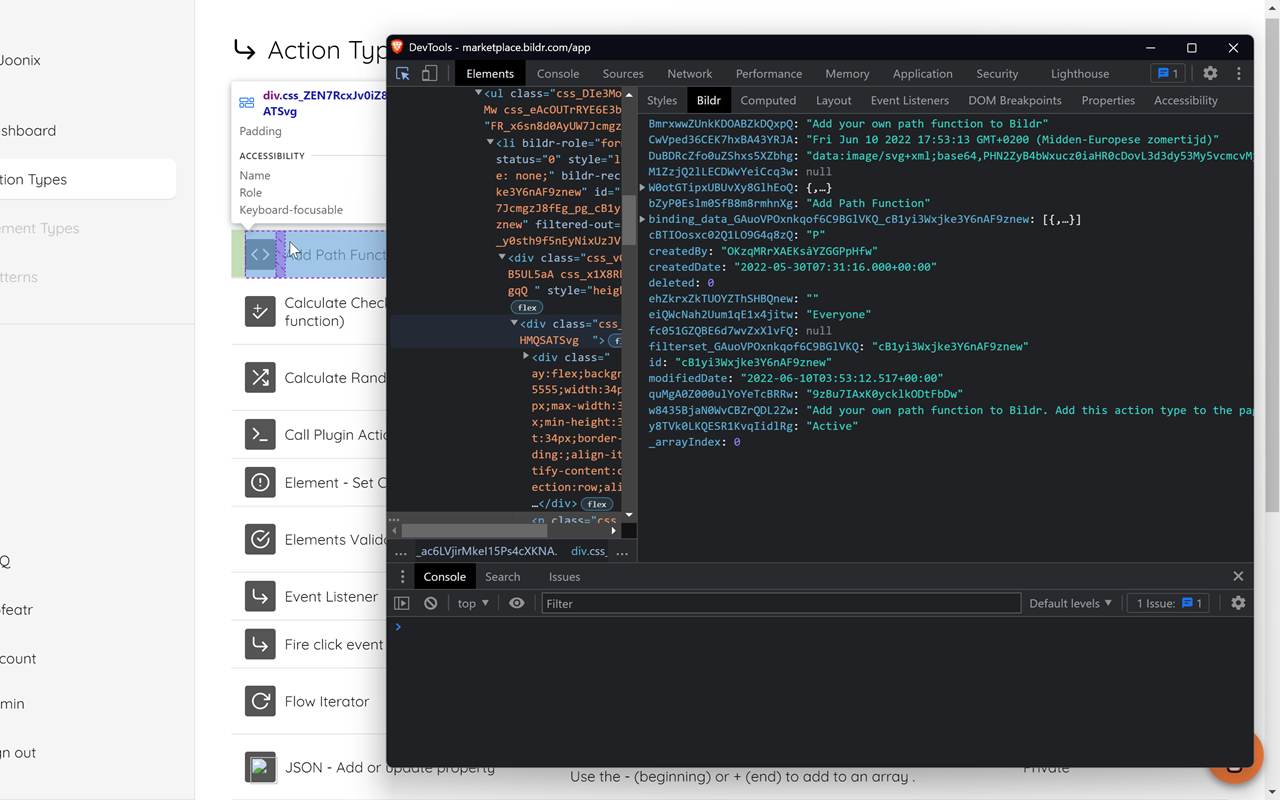Select the Inspect element cursor tool

click(x=402, y=73)
